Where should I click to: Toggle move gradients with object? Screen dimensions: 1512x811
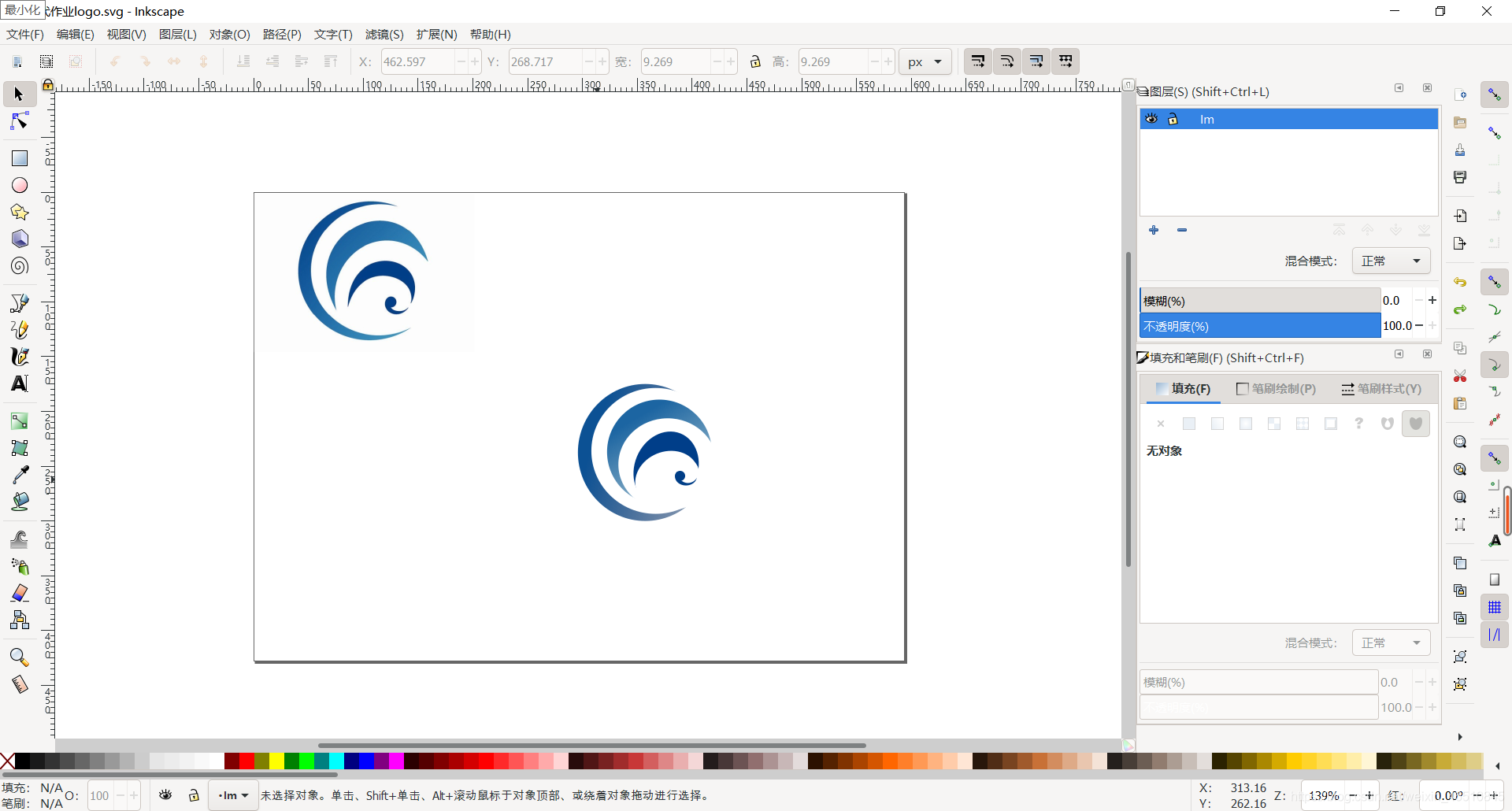point(1036,61)
